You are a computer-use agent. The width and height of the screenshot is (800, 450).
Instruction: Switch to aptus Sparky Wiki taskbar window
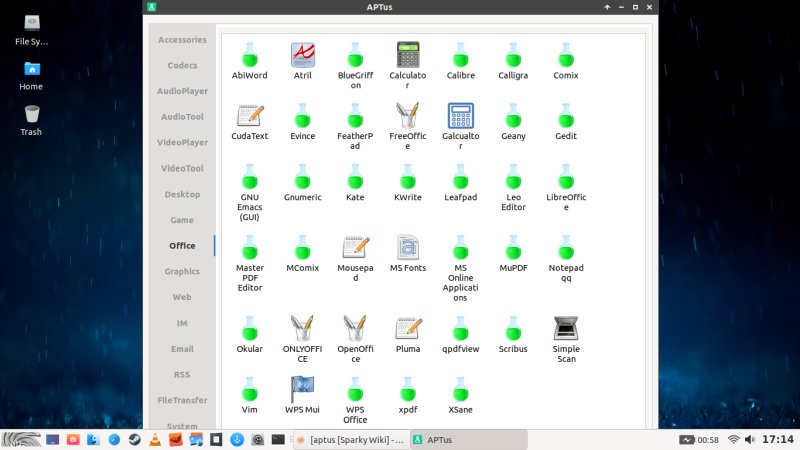tap(352, 440)
